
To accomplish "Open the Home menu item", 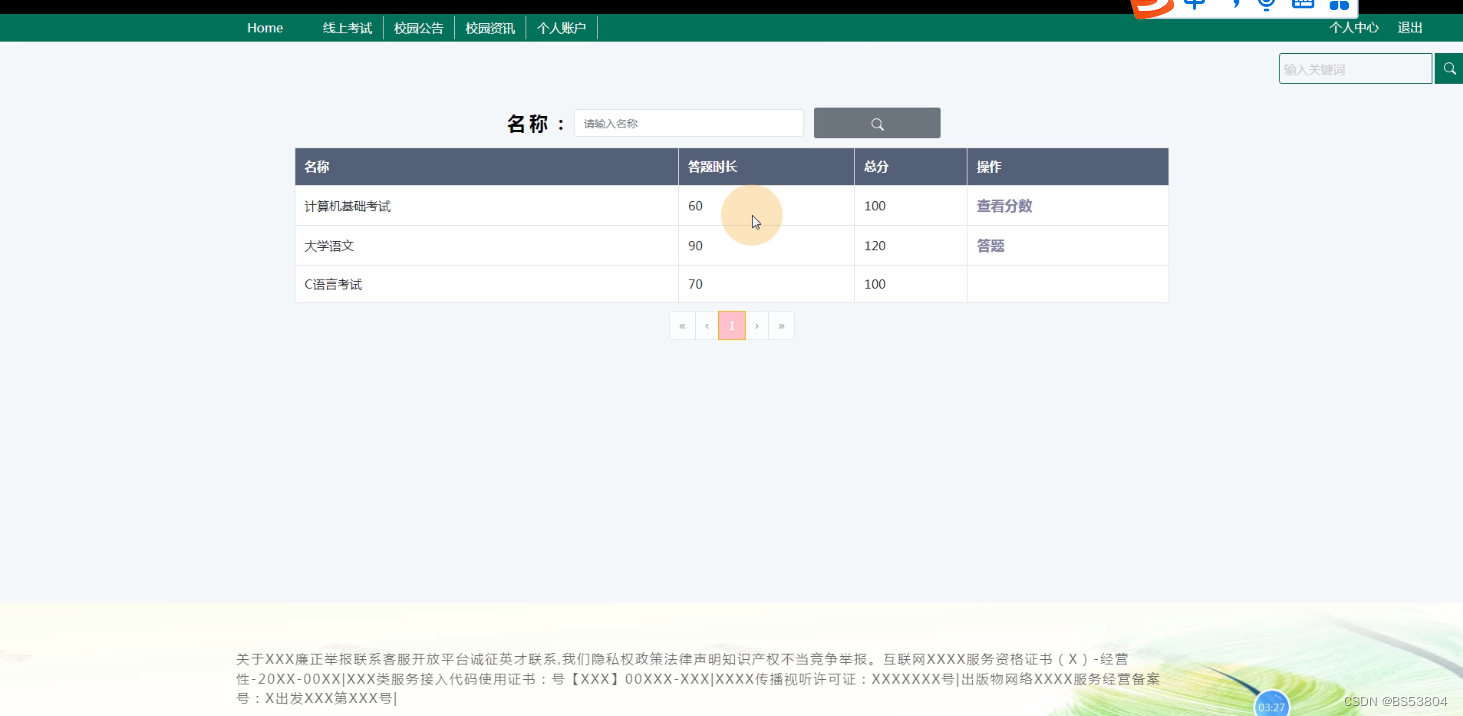I will coord(265,28).
